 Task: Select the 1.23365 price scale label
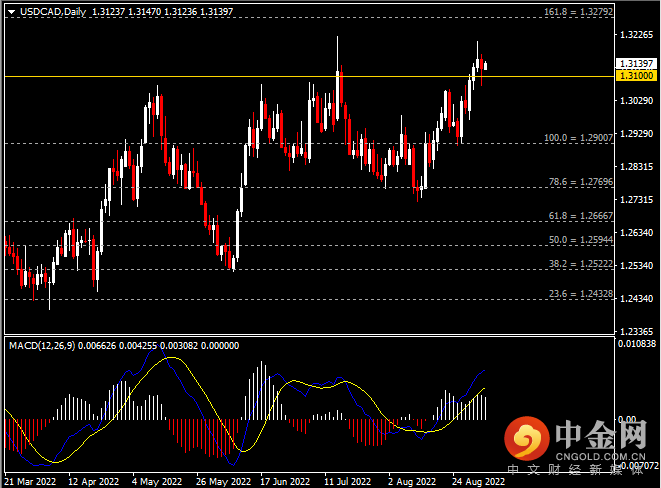point(637,332)
